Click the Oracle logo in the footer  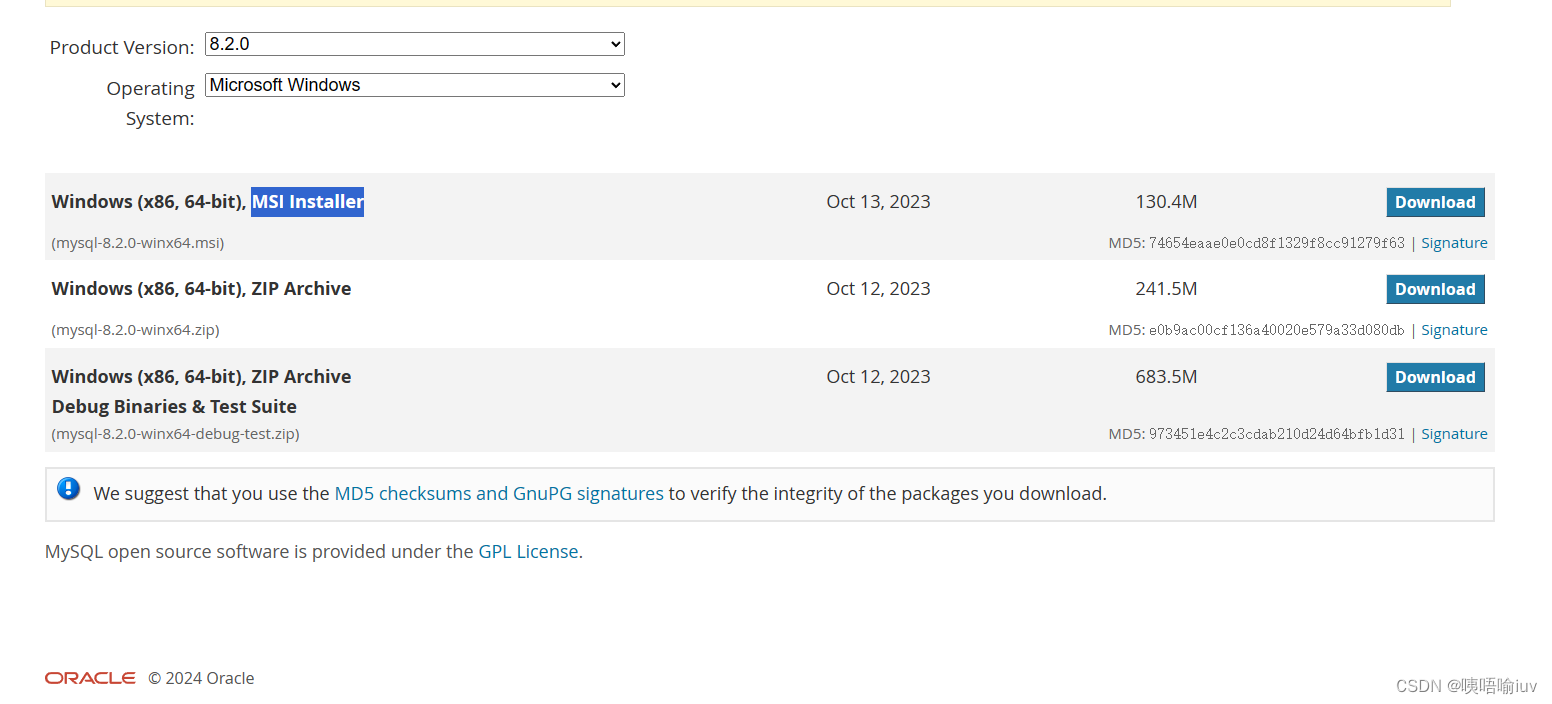(x=90, y=678)
